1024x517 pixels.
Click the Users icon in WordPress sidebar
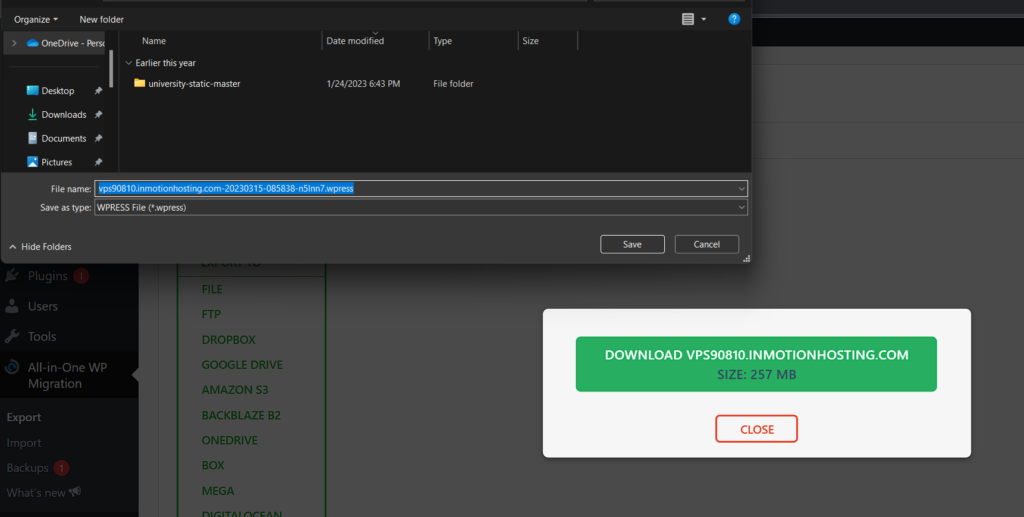click(x=12, y=306)
